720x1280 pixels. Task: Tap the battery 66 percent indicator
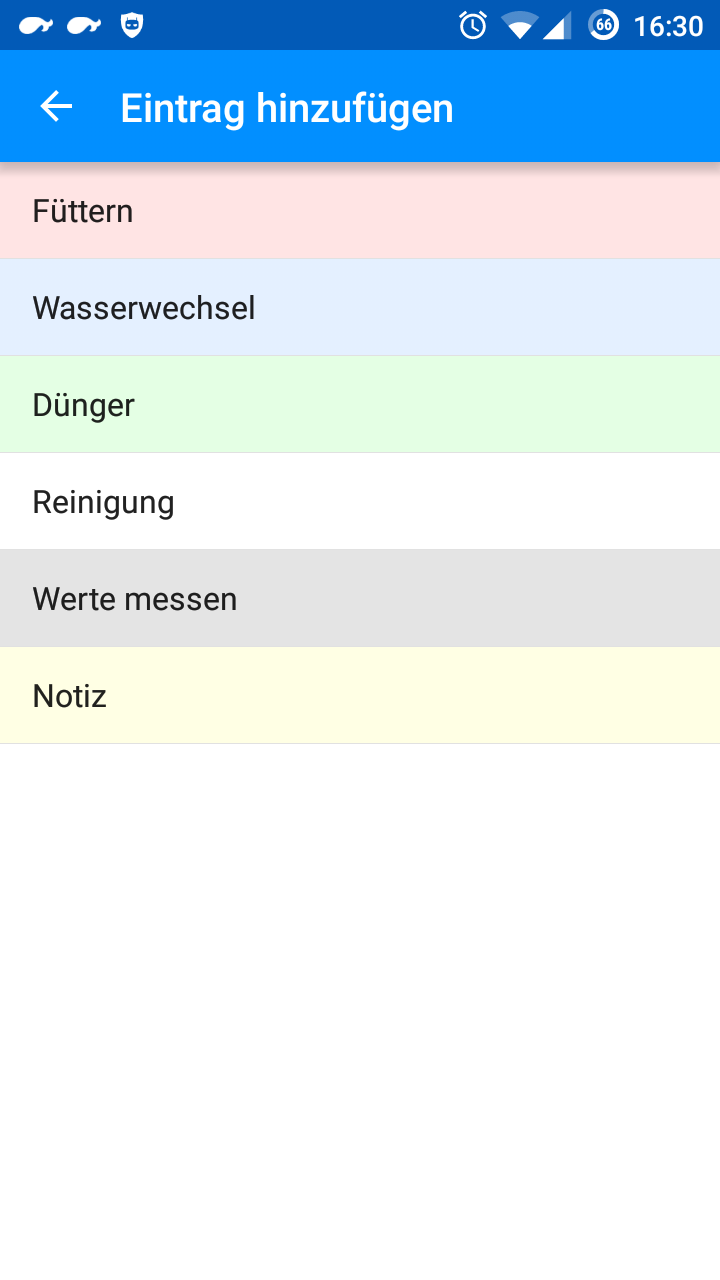(603, 26)
